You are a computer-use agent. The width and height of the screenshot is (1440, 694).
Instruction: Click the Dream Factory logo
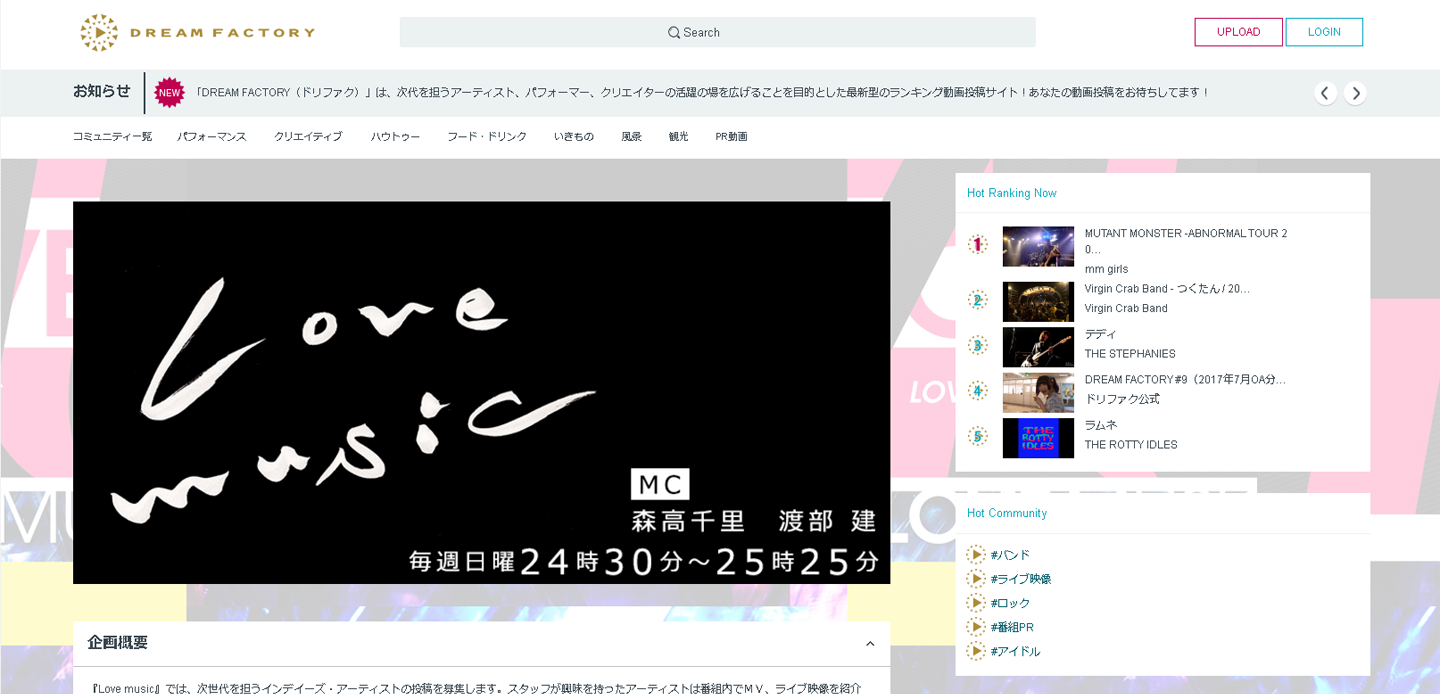coord(197,32)
